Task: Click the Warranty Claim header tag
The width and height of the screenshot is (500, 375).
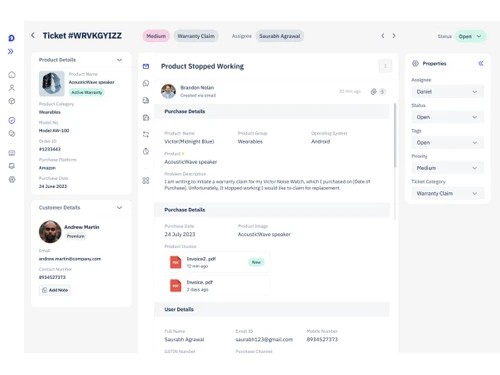Action: tap(196, 36)
